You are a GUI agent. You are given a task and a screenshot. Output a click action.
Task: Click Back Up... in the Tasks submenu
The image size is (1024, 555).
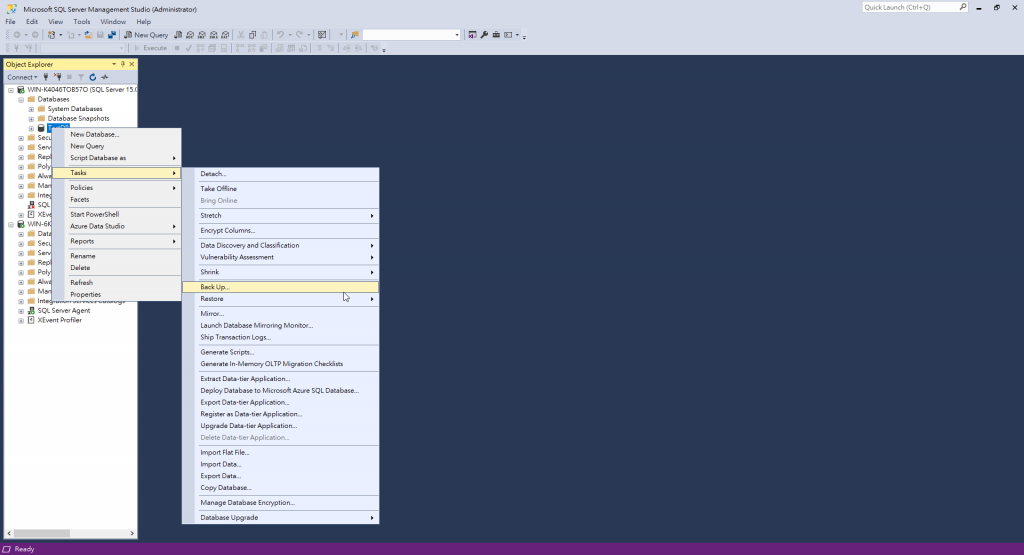coord(280,287)
